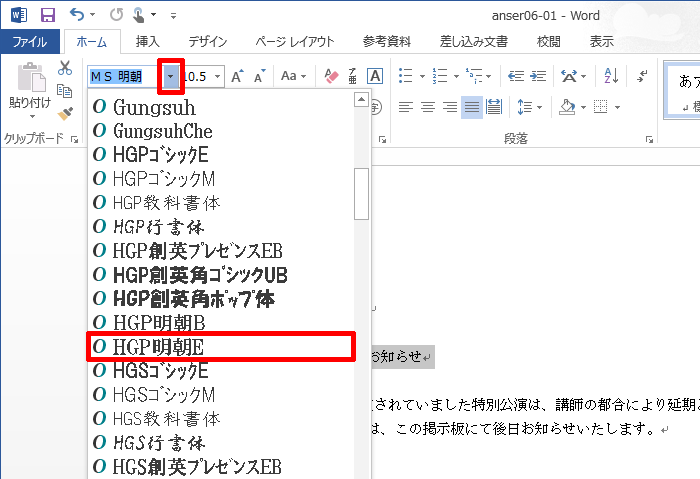Open the Undo history dropdown arrow
The width and height of the screenshot is (700, 479).
[92, 15]
